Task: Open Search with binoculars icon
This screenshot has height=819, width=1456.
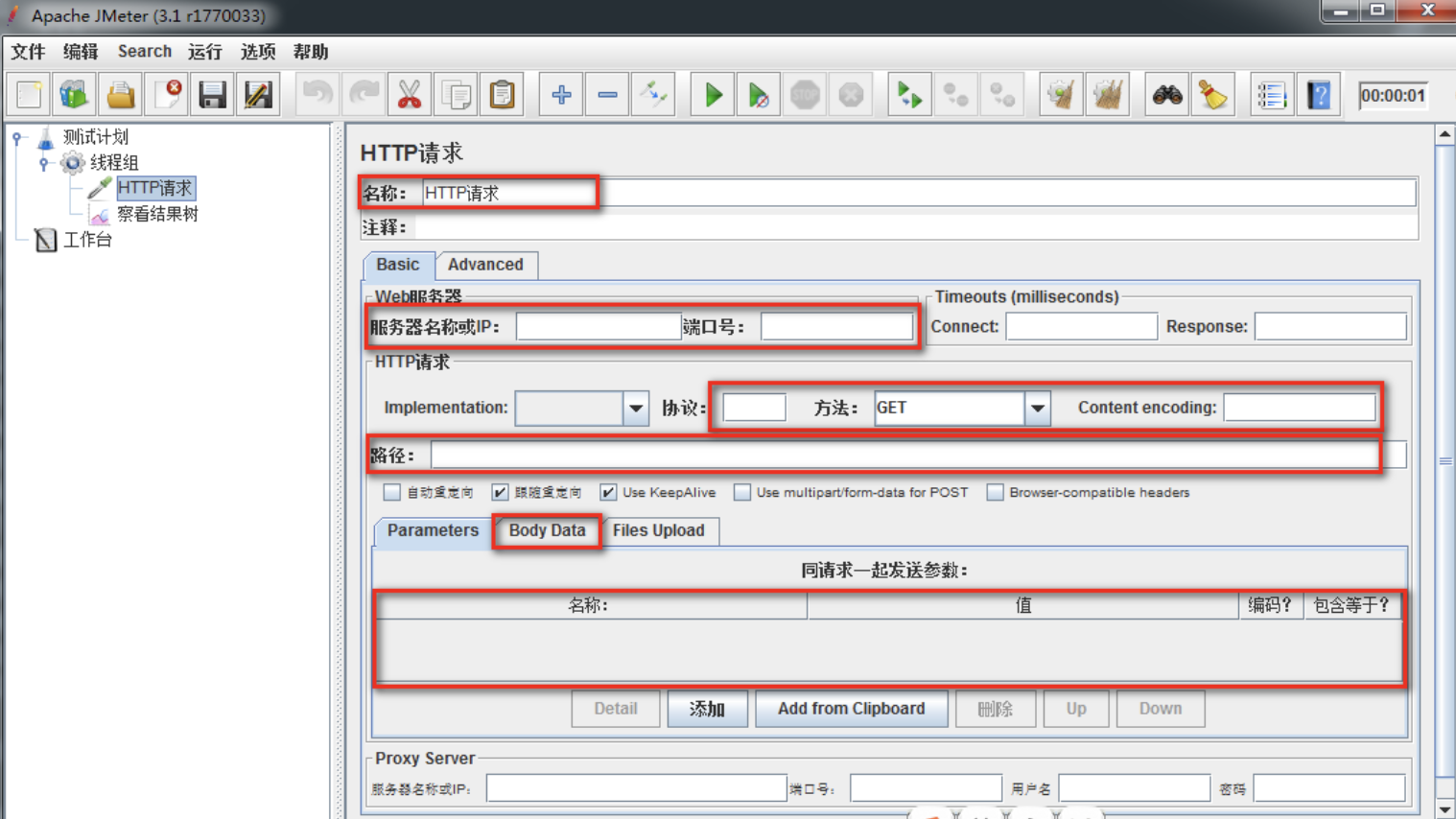Action: click(1166, 95)
